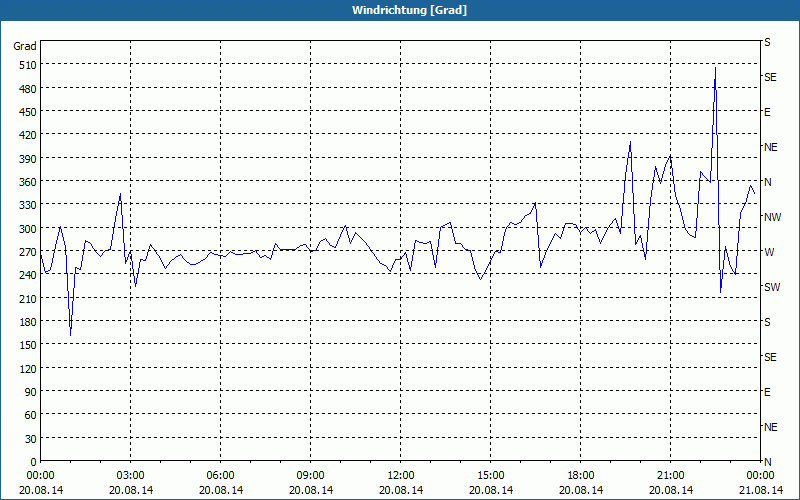The height and width of the screenshot is (500, 800).
Task: Click the "330" y-axis value
Action: pyautogui.click(x=28, y=206)
